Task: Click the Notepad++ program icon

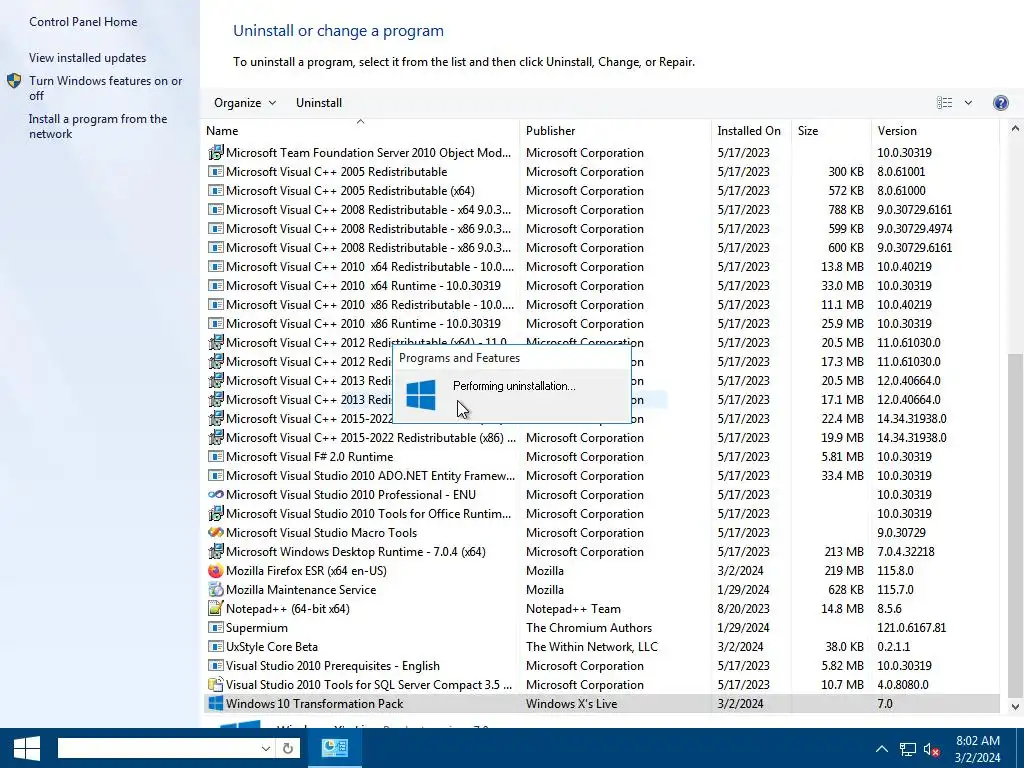Action: pos(216,609)
